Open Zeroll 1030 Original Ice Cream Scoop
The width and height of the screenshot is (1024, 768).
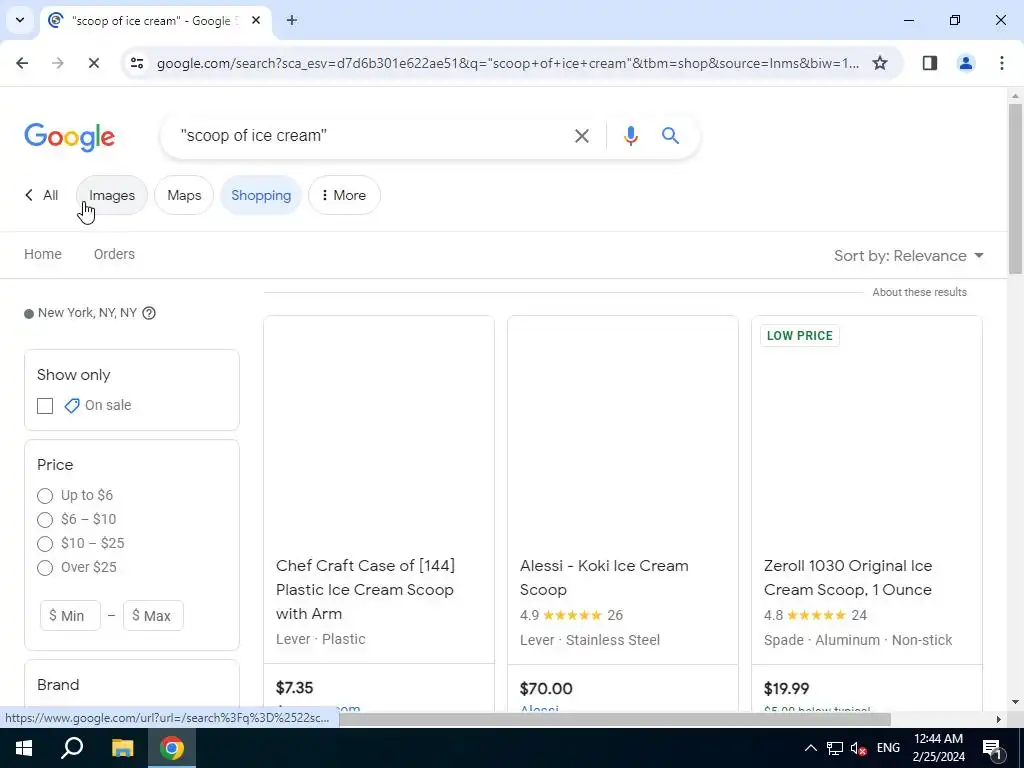[x=848, y=577]
